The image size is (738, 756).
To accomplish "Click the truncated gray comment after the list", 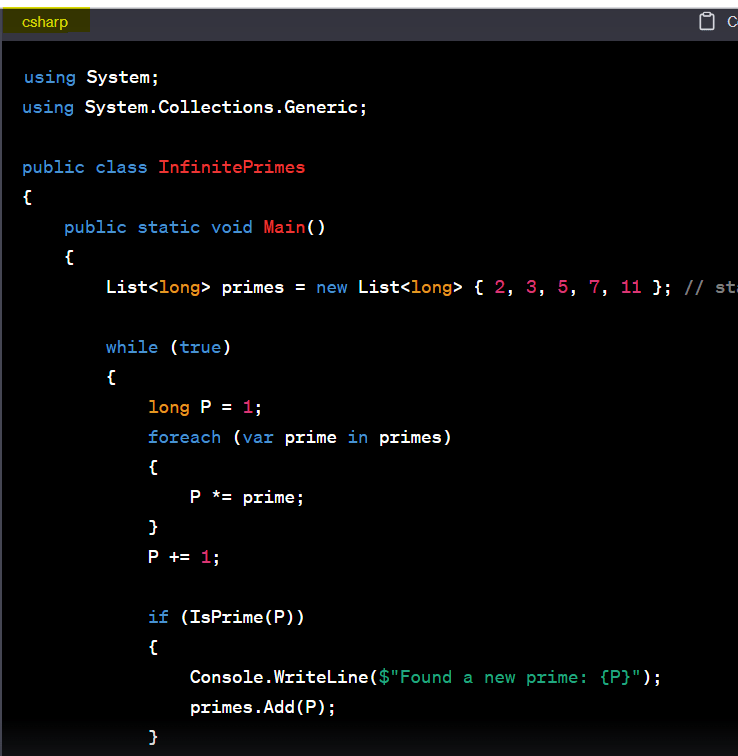I will pyautogui.click(x=710, y=287).
